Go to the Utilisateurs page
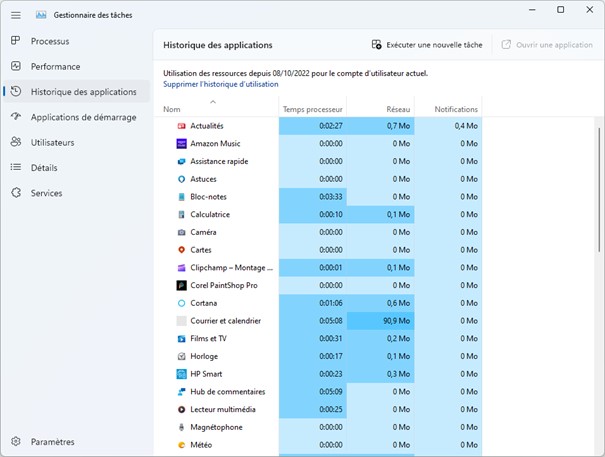Image resolution: width=605 pixels, height=457 pixels. 52,142
